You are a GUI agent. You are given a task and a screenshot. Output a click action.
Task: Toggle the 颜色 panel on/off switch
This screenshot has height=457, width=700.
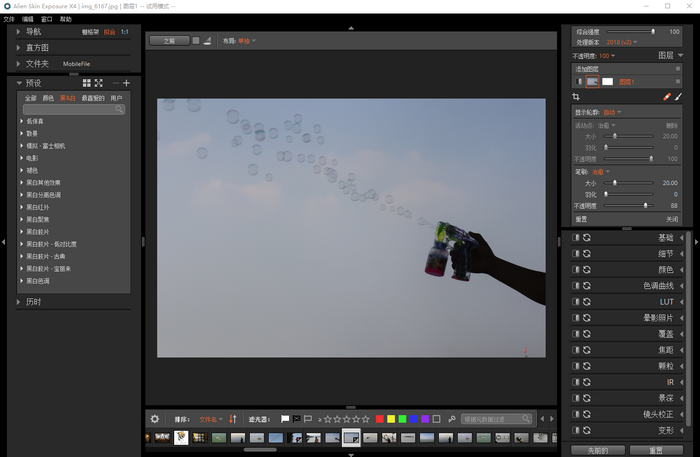click(x=576, y=270)
